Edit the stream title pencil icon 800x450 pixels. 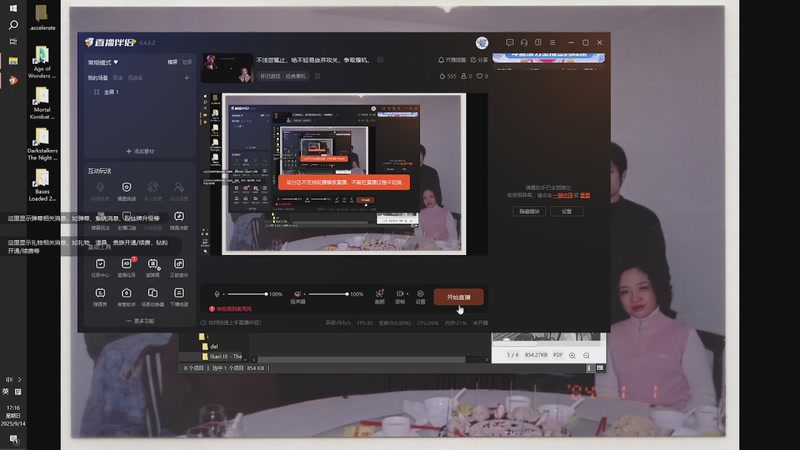point(380,60)
